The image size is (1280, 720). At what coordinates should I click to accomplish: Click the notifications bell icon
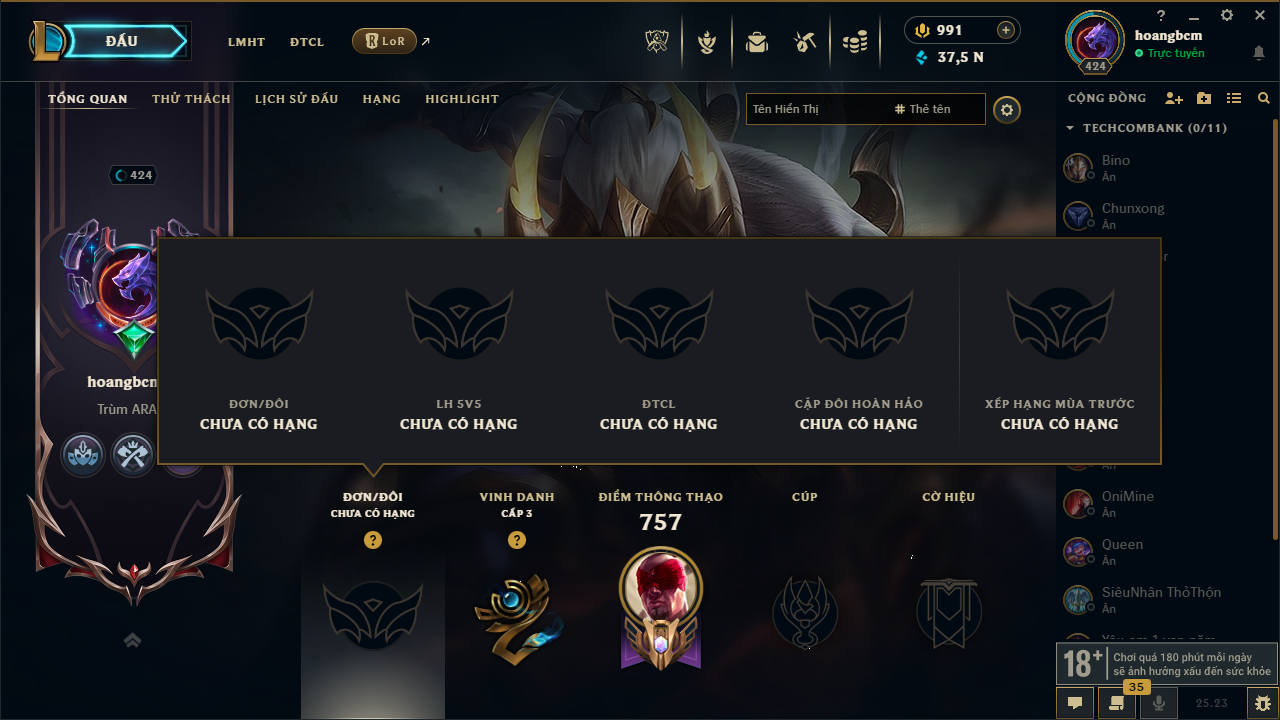[1258, 53]
